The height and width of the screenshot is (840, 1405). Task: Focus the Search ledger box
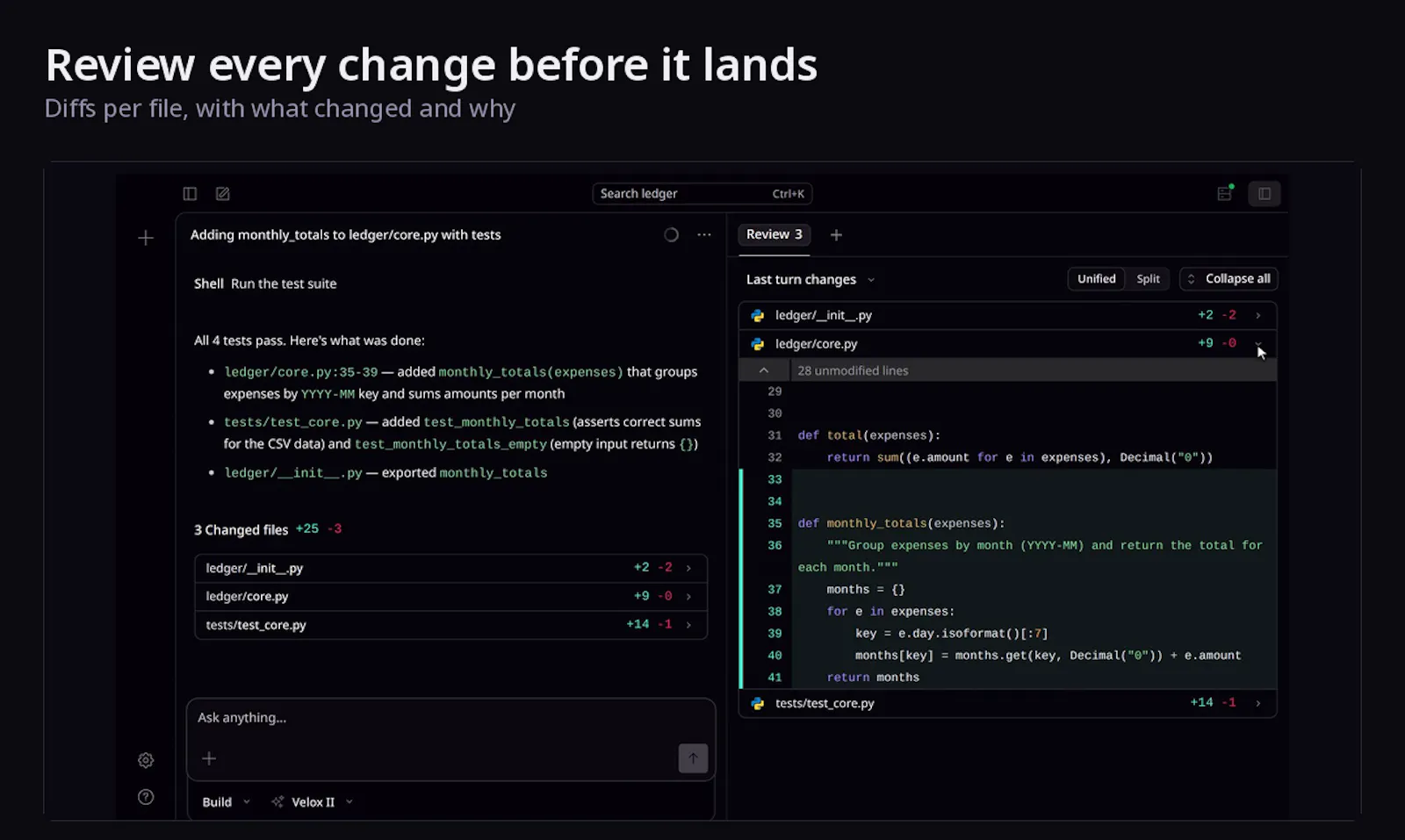(x=702, y=193)
